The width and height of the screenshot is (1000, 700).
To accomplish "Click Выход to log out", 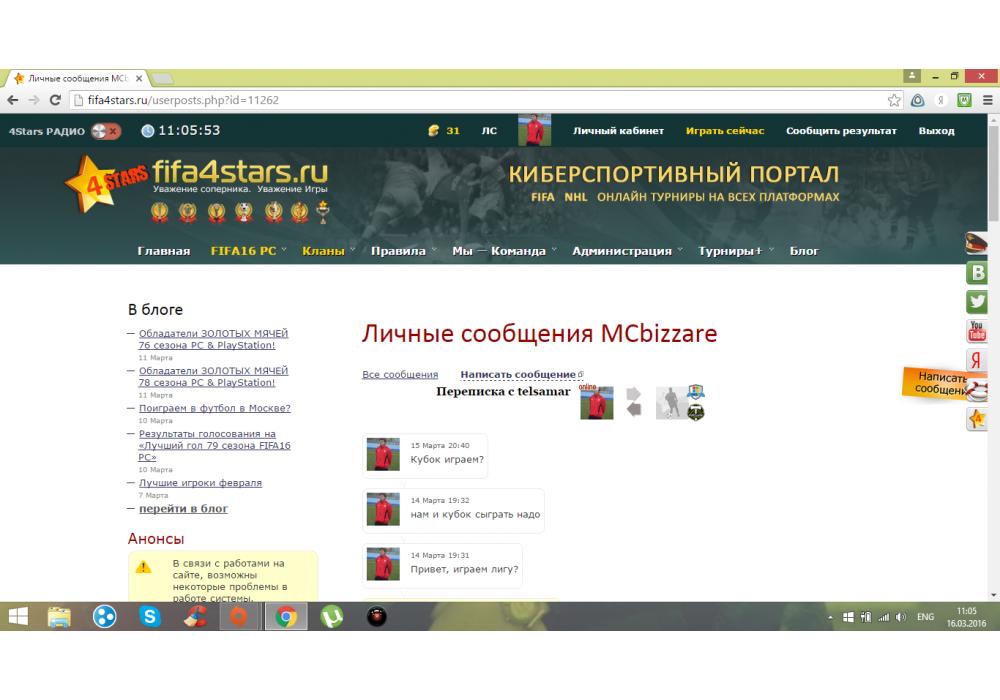I will [936, 131].
